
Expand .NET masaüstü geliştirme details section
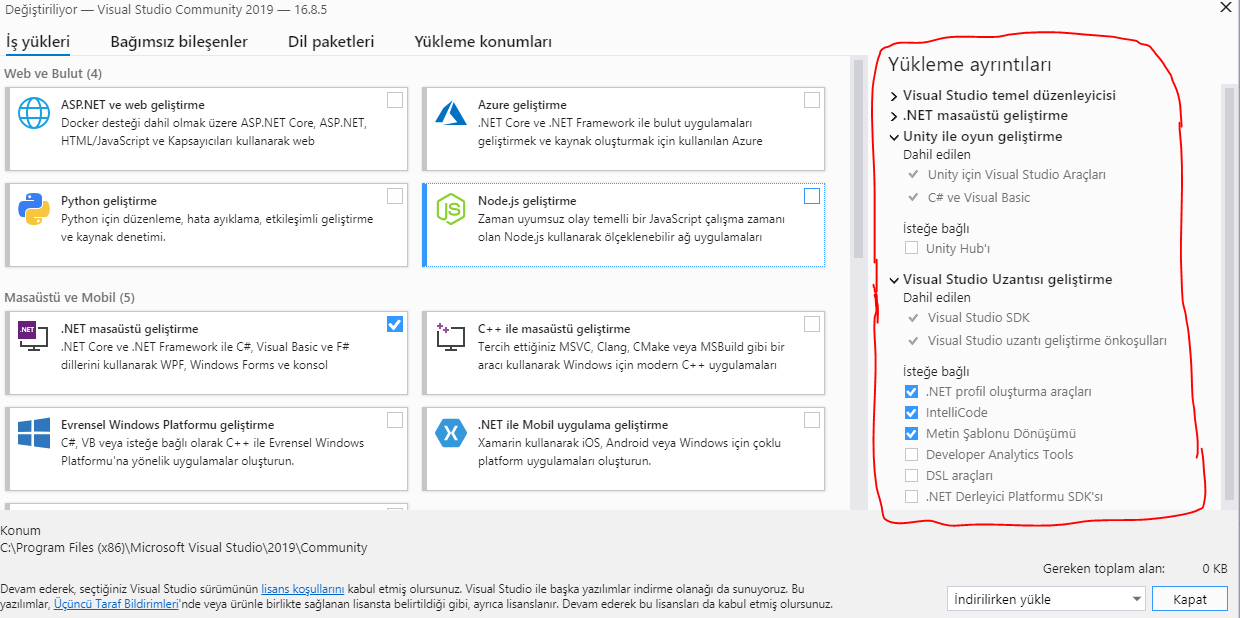click(894, 116)
